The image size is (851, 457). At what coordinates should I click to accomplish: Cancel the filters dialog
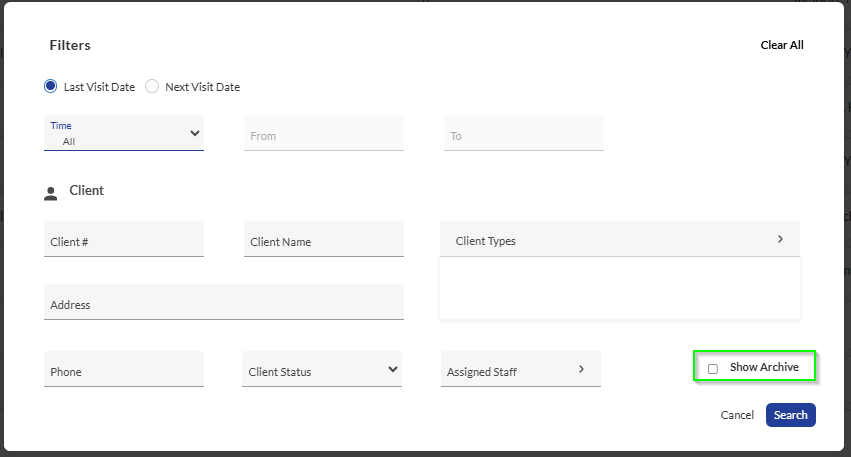point(737,415)
